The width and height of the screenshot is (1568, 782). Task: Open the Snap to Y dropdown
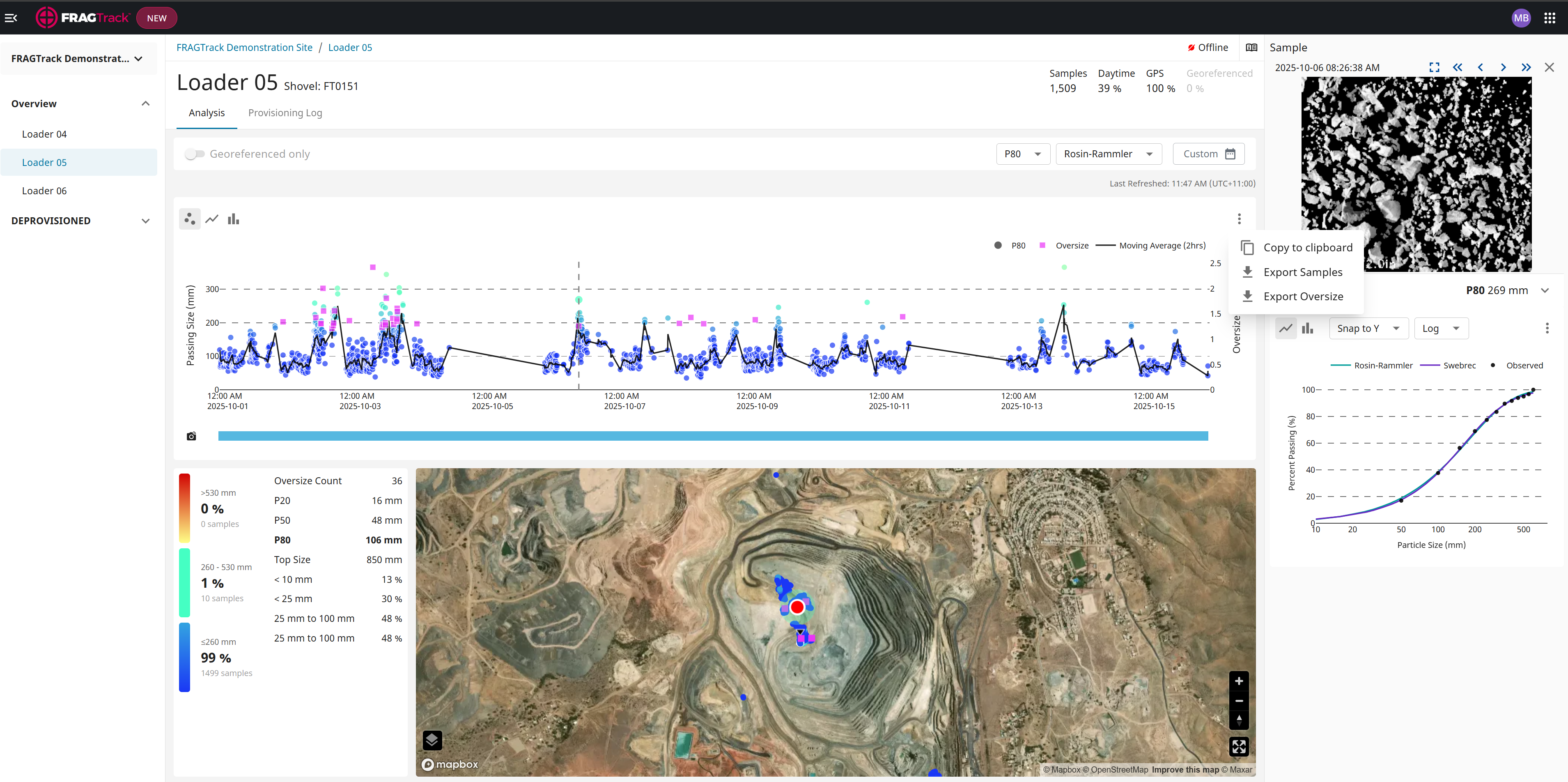coord(1368,328)
